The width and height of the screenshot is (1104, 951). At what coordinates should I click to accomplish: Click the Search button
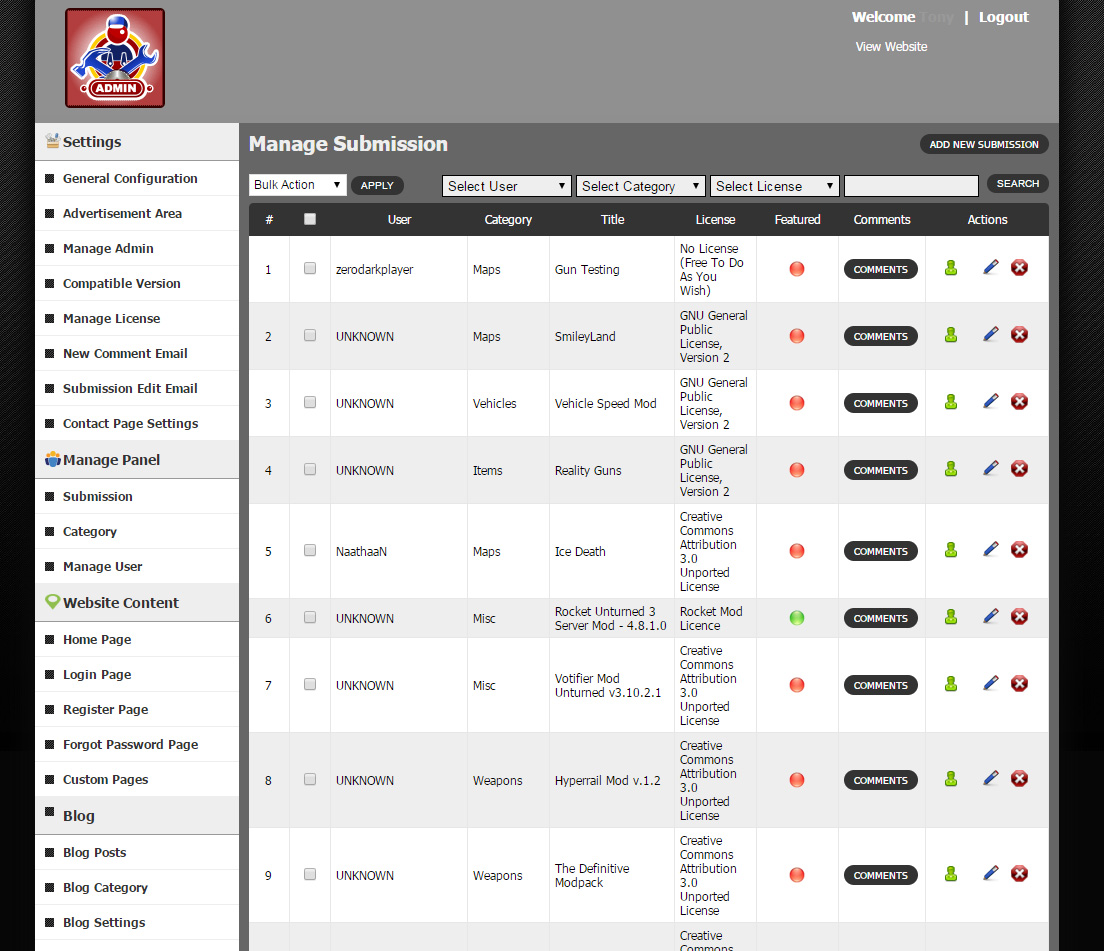pyautogui.click(x=1017, y=184)
